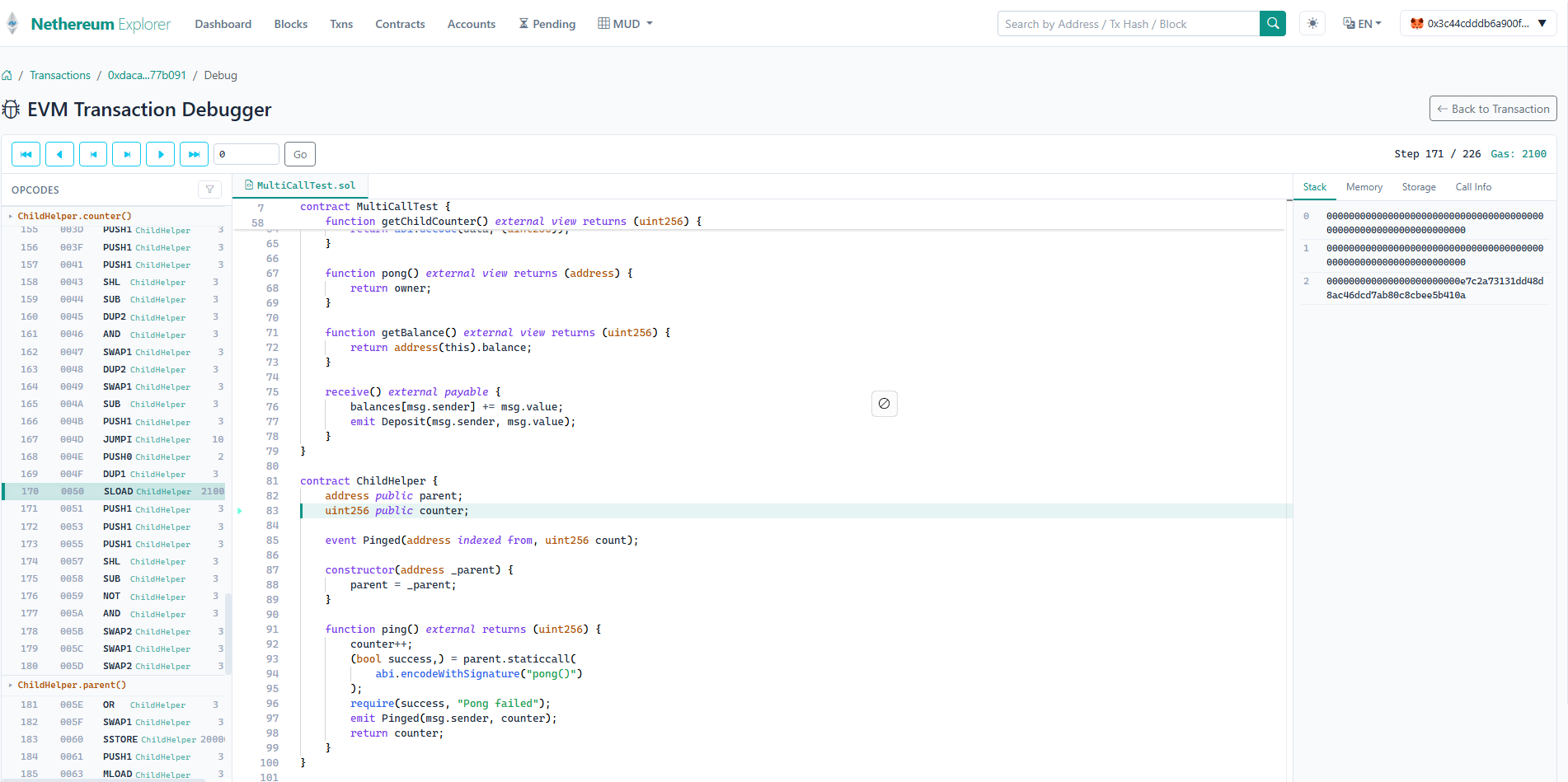Screen dimensions: 1568x782
Task: Toggle light/dark theme with the sun icon
Action: [x=1312, y=23]
